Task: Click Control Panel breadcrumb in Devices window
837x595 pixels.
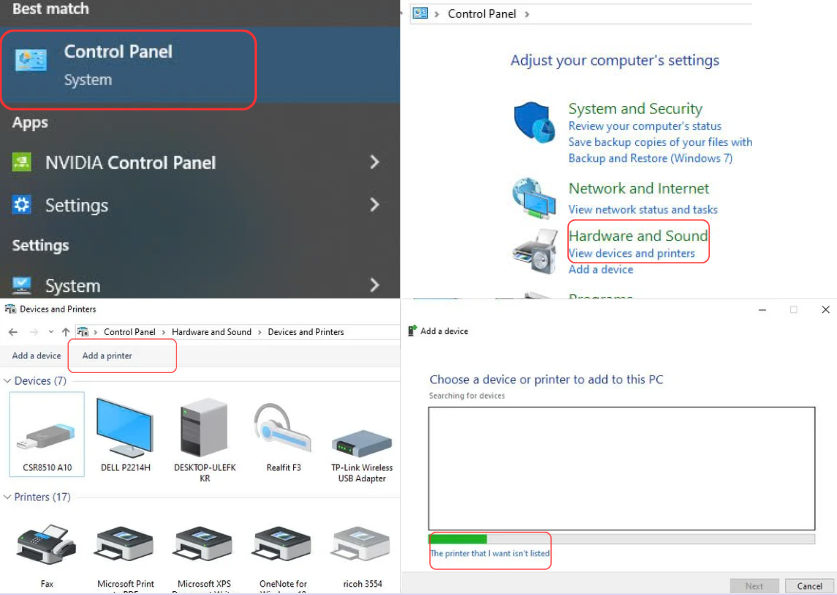Action: tap(129, 332)
